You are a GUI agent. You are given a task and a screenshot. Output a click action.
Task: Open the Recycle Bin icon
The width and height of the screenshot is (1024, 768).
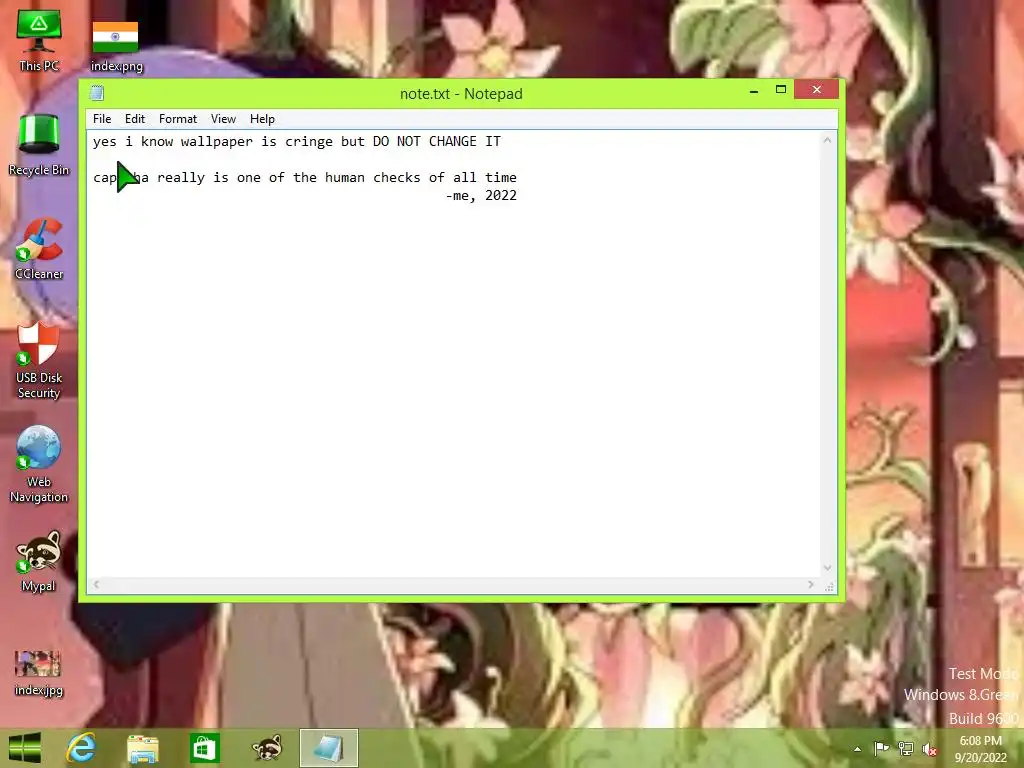39,145
